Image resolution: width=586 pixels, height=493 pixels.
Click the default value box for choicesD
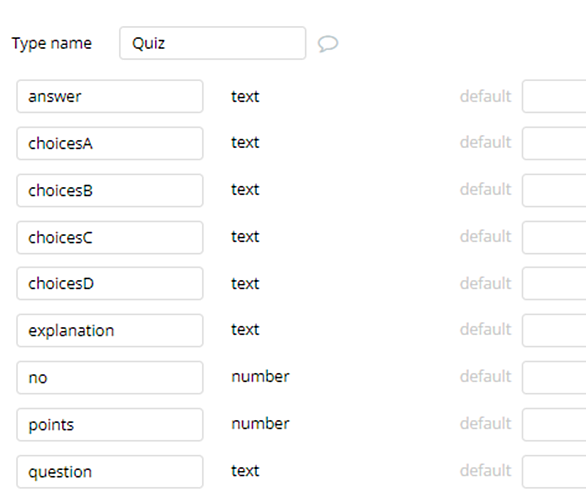(x=554, y=283)
